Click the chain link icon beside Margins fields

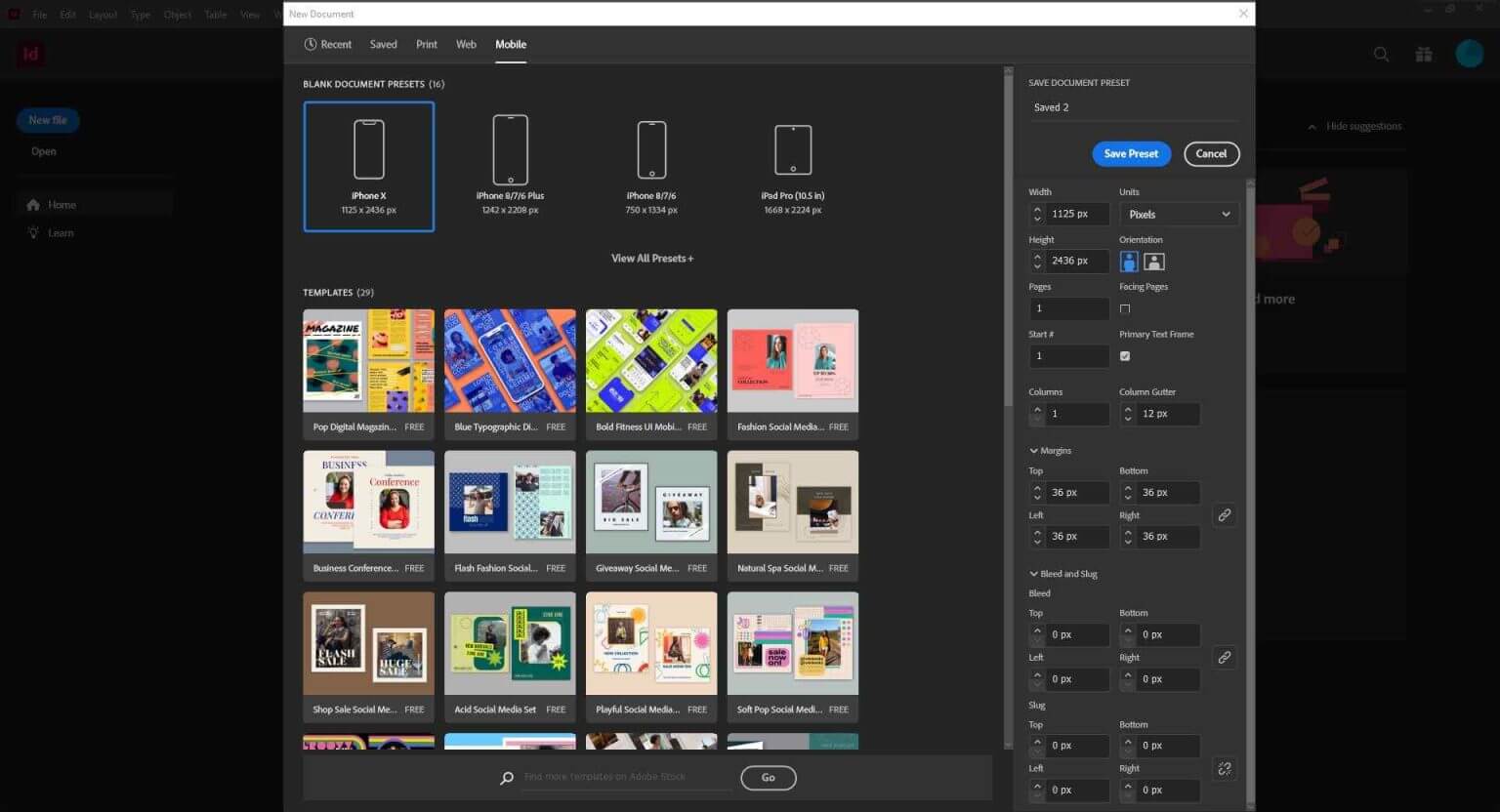pyautogui.click(x=1225, y=514)
